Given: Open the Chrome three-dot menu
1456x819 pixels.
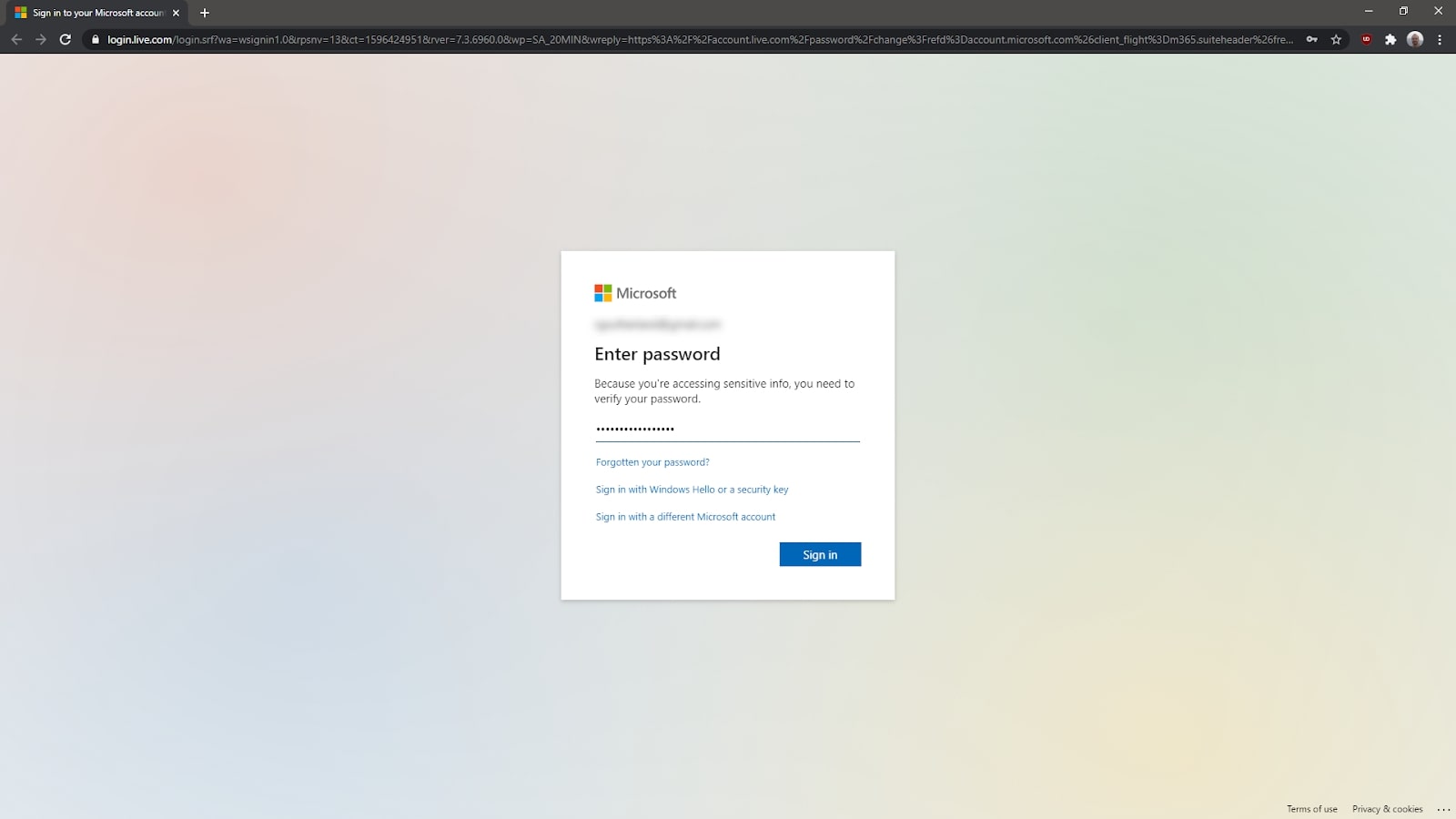Looking at the screenshot, I should 1440,39.
